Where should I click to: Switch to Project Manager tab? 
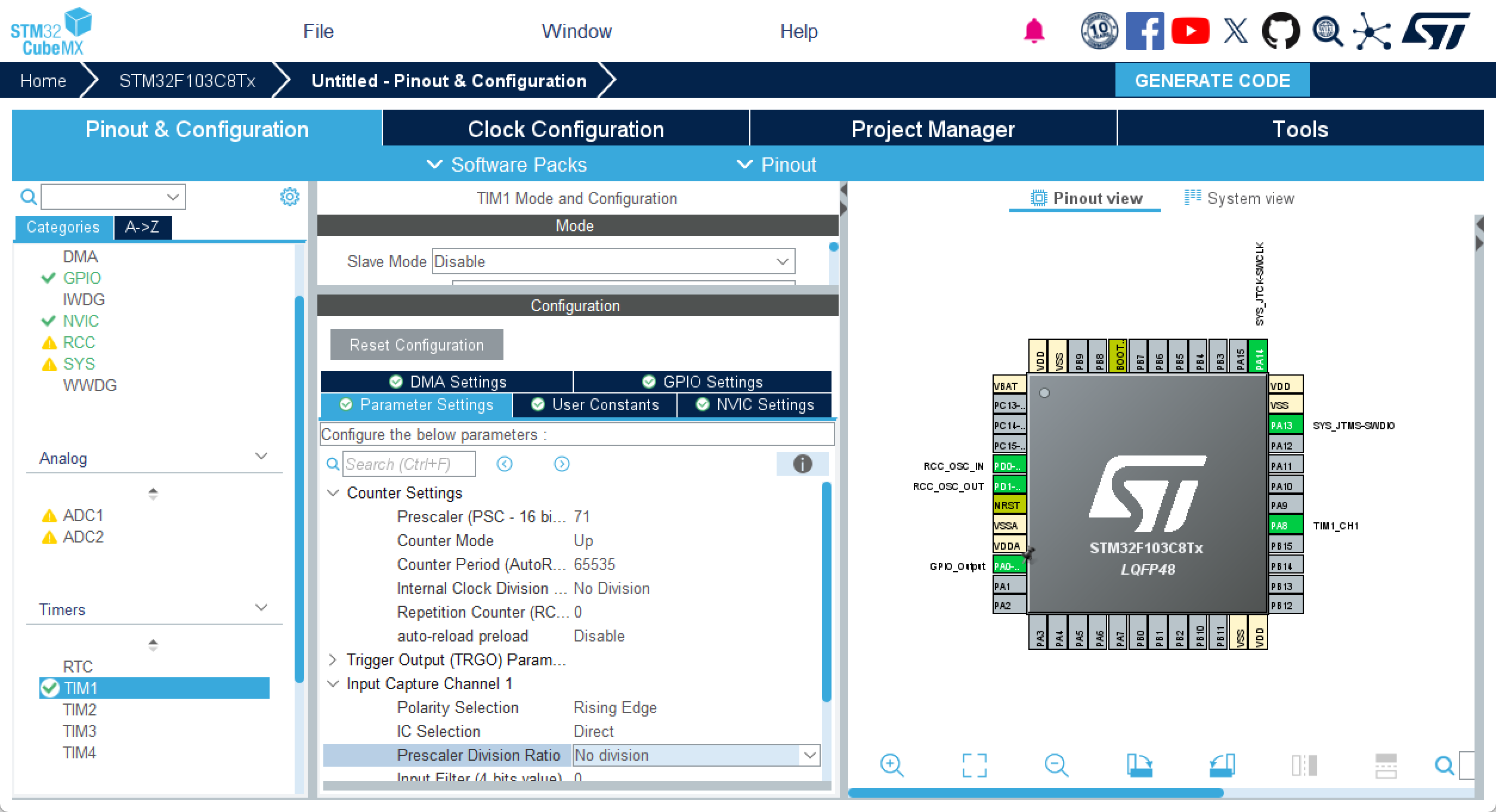tap(933, 129)
